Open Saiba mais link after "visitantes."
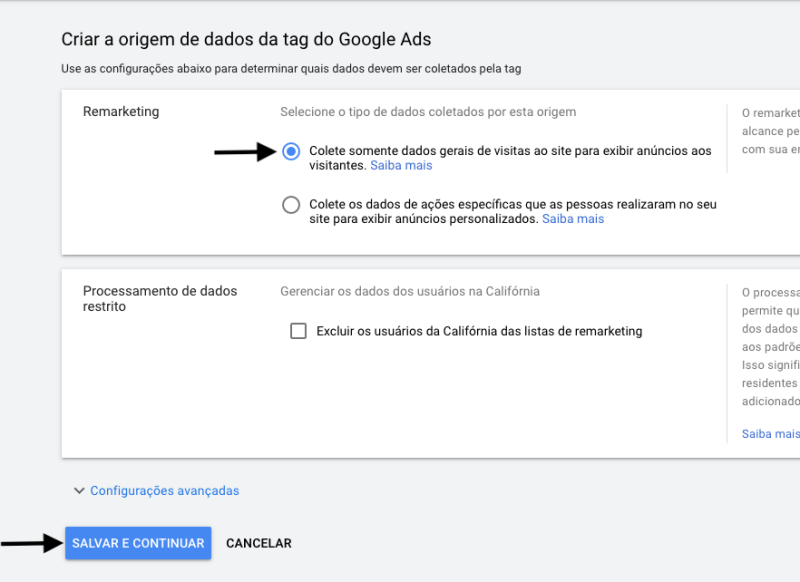Viewport: 800px width, 582px height. coord(401,166)
